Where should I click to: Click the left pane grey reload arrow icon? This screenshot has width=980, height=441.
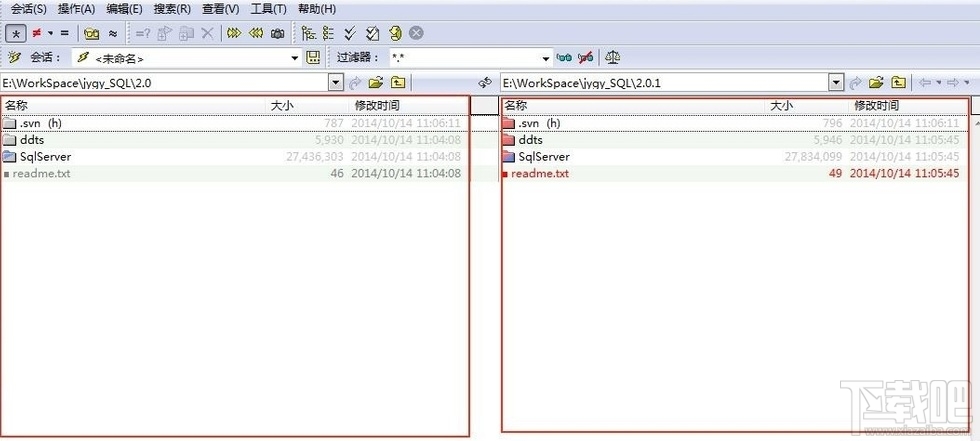click(x=355, y=82)
